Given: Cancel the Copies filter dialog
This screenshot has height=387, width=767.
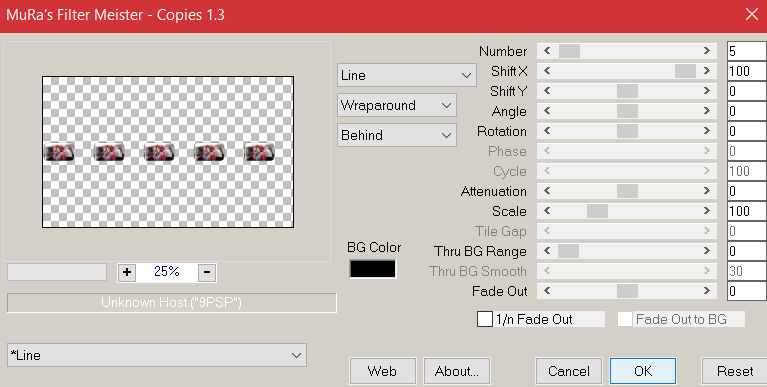Looking at the screenshot, I should (569, 371).
